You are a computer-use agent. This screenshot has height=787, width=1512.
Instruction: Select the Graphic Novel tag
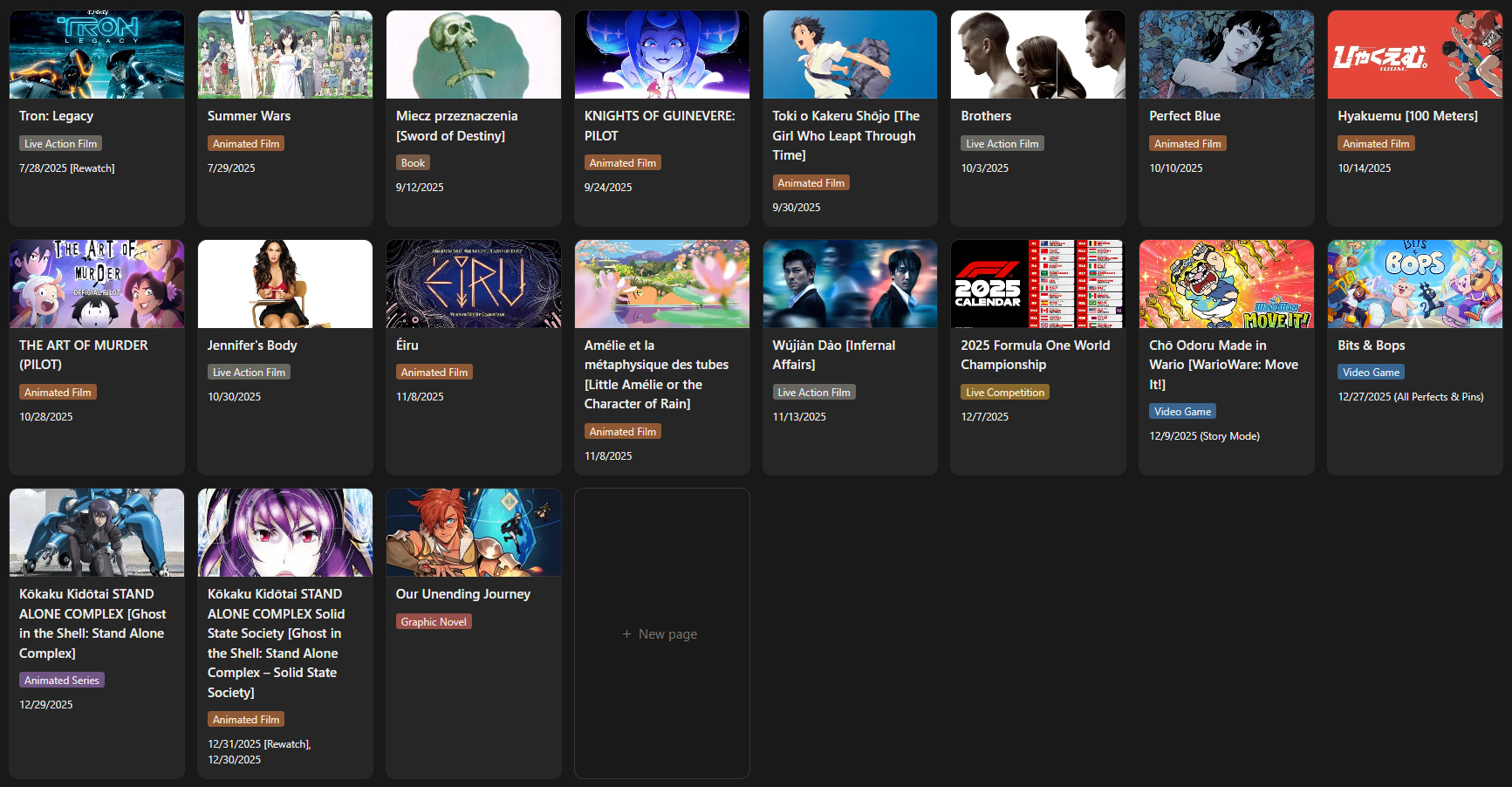tap(434, 622)
